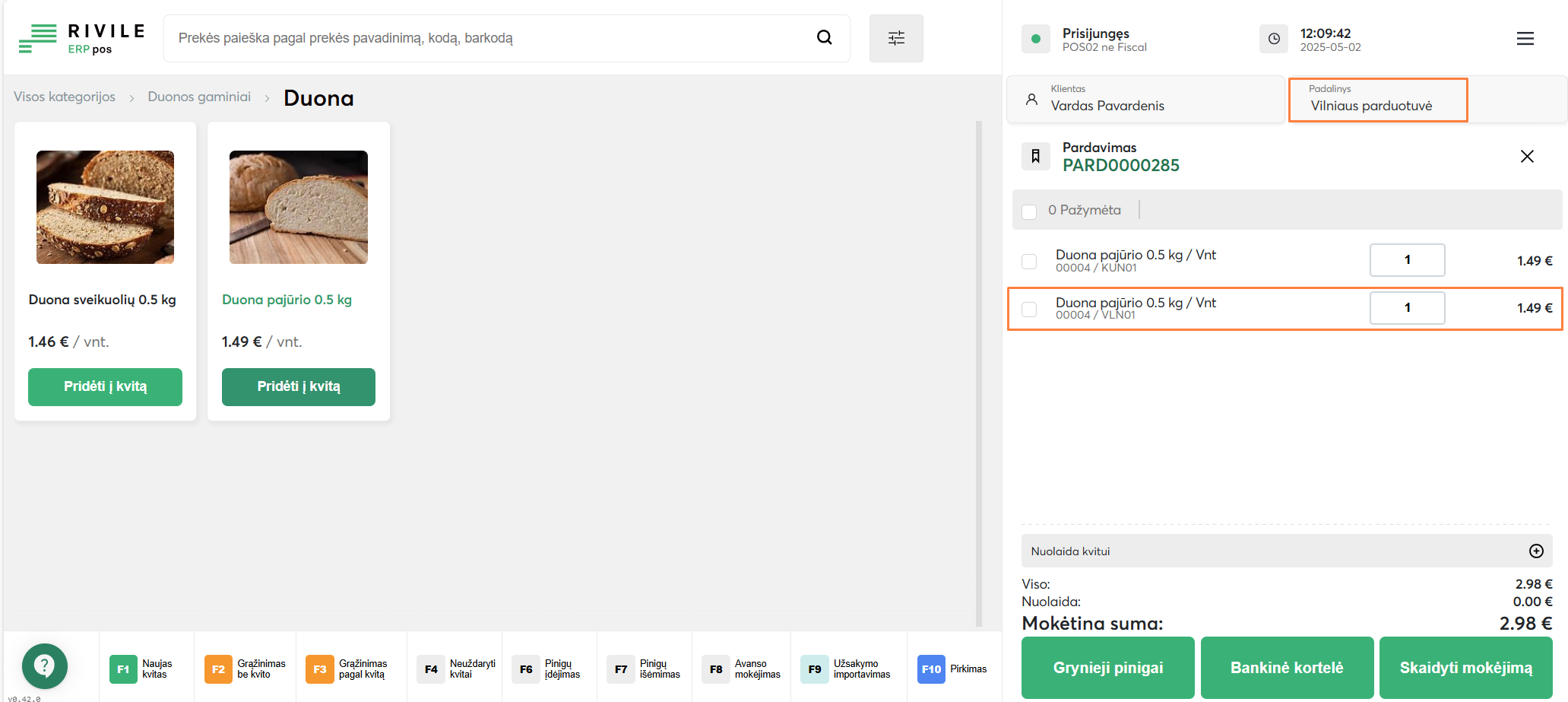
Task: Go to Visos kategorijos breadcrumb
Action: click(x=65, y=97)
